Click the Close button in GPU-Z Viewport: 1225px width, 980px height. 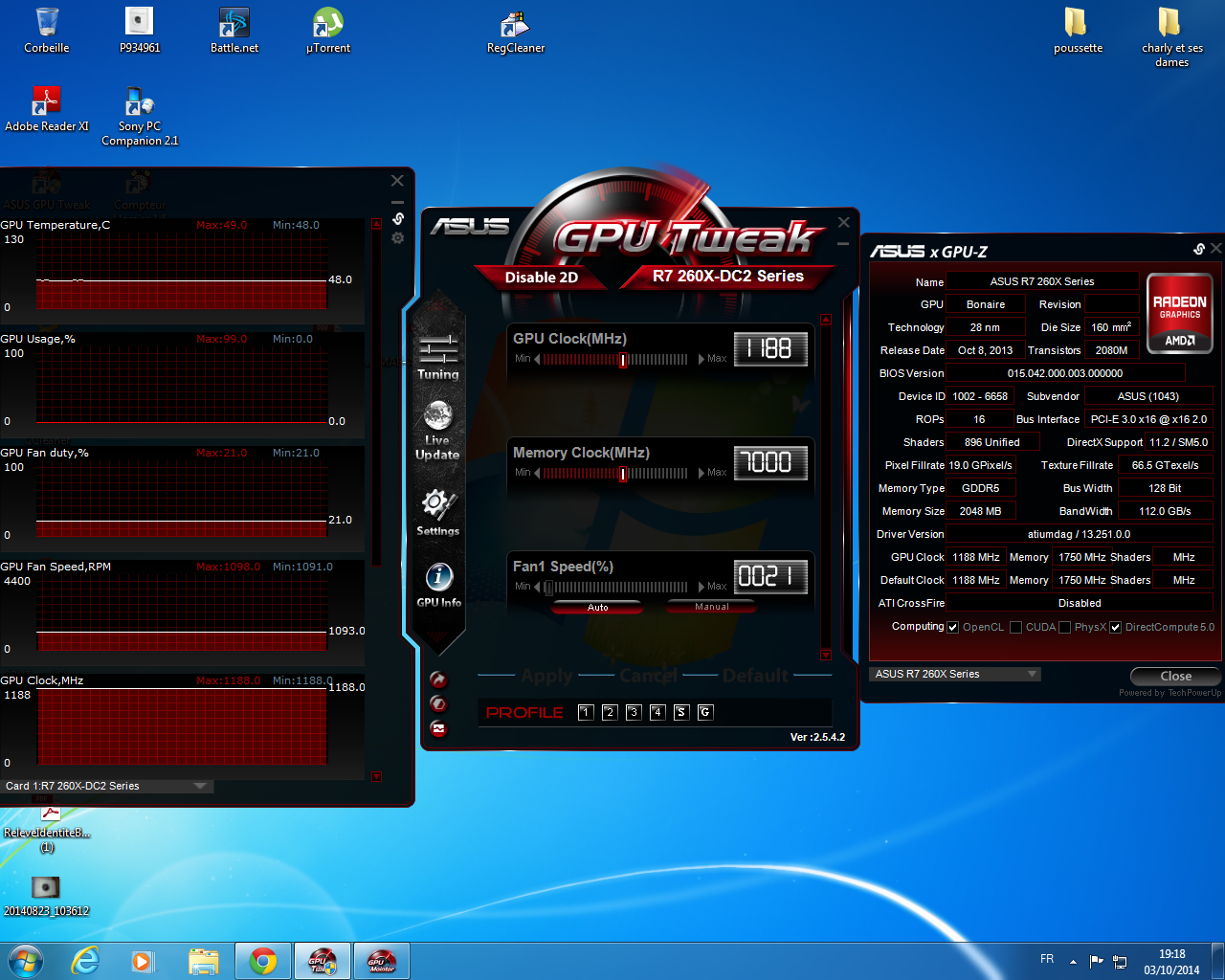(1175, 676)
